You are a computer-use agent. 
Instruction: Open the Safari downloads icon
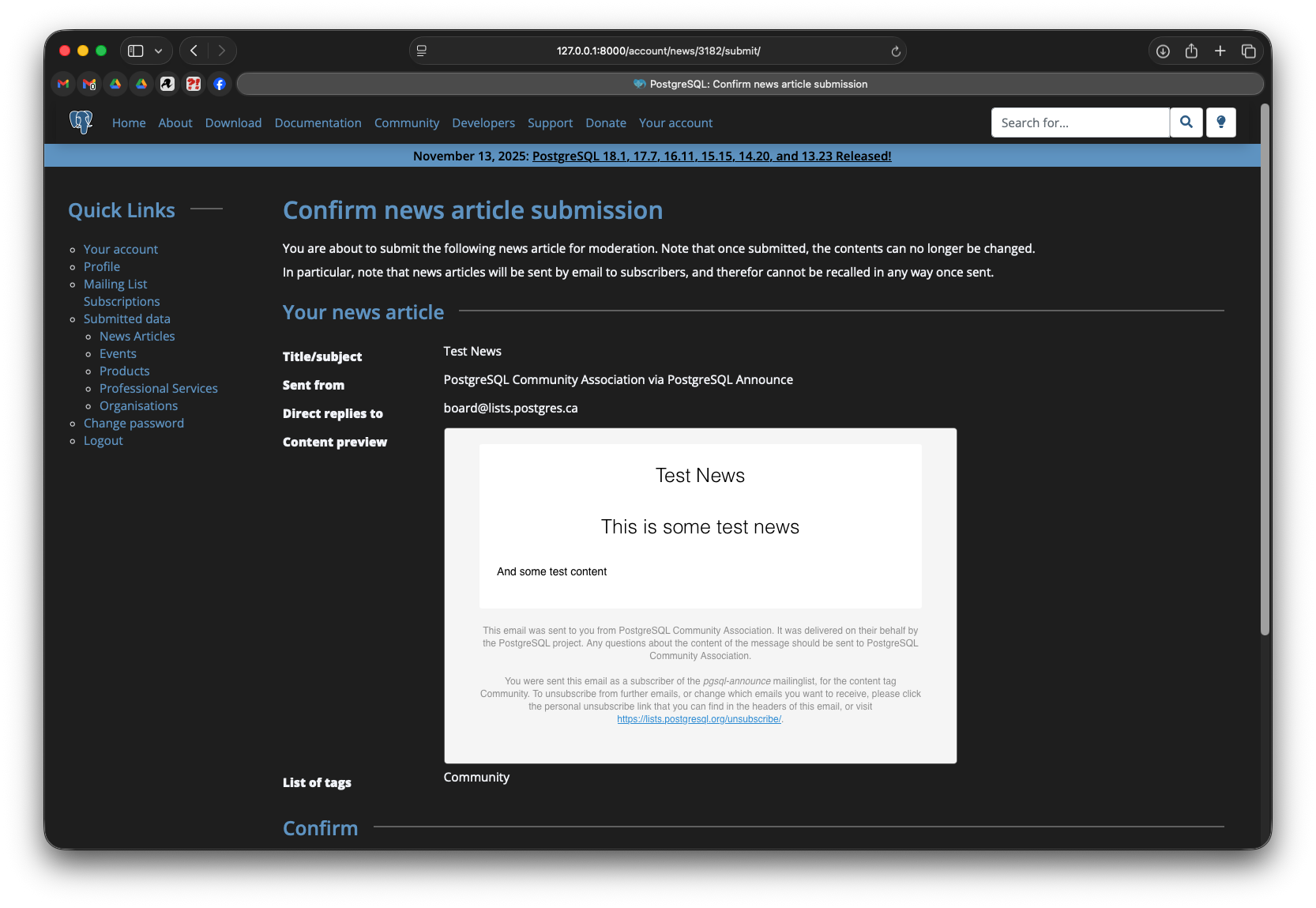pyautogui.click(x=1163, y=51)
